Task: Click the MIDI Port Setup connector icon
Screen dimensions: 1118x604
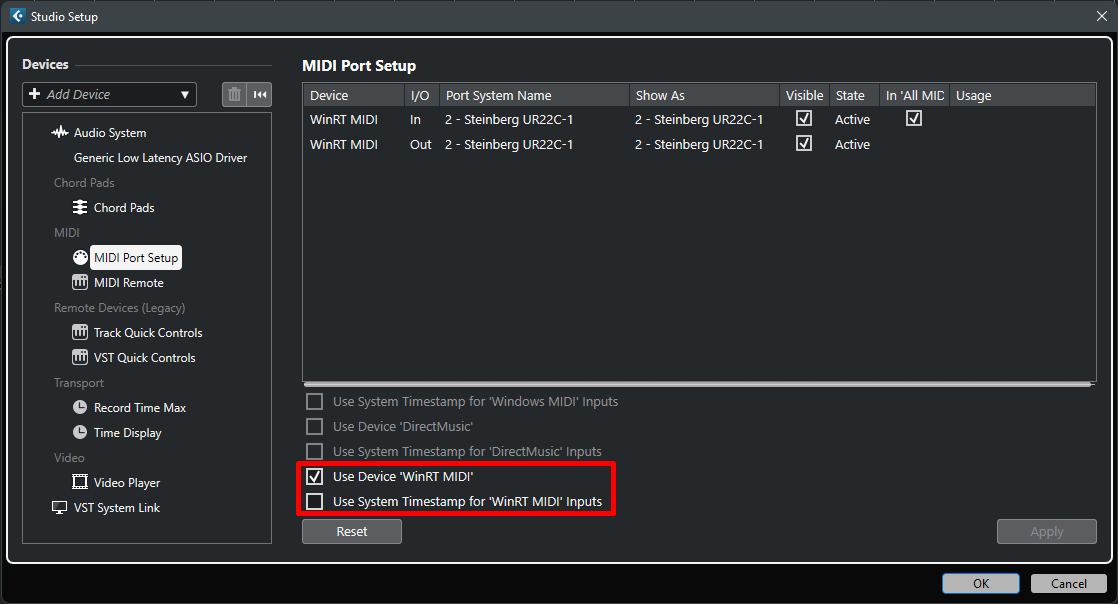Action: tap(80, 258)
